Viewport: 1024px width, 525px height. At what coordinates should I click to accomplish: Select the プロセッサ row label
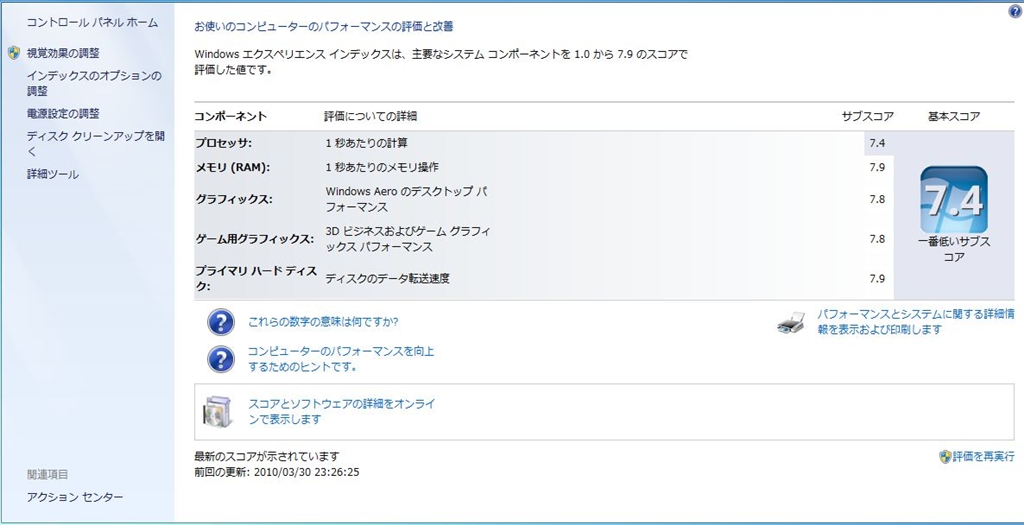[x=223, y=143]
